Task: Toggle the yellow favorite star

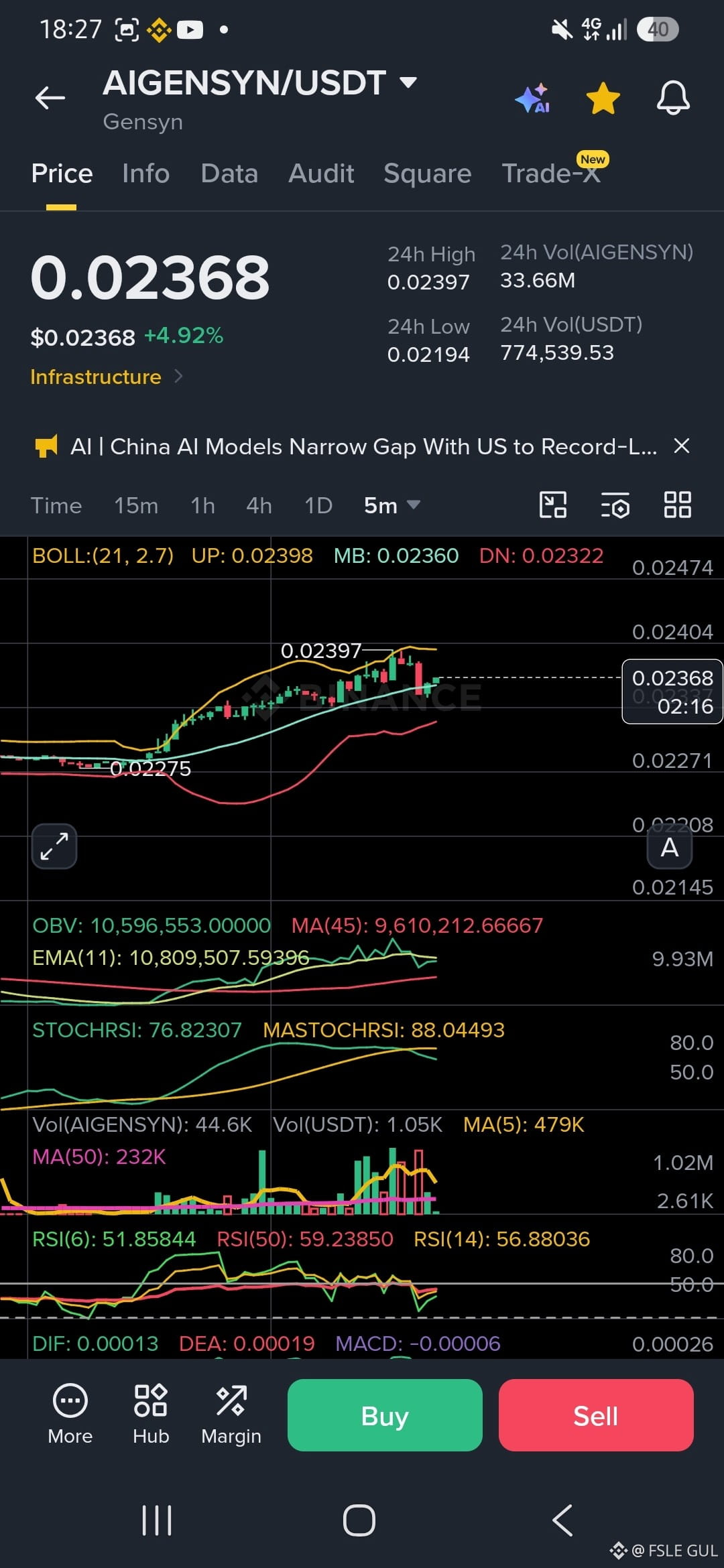Action: tap(603, 99)
